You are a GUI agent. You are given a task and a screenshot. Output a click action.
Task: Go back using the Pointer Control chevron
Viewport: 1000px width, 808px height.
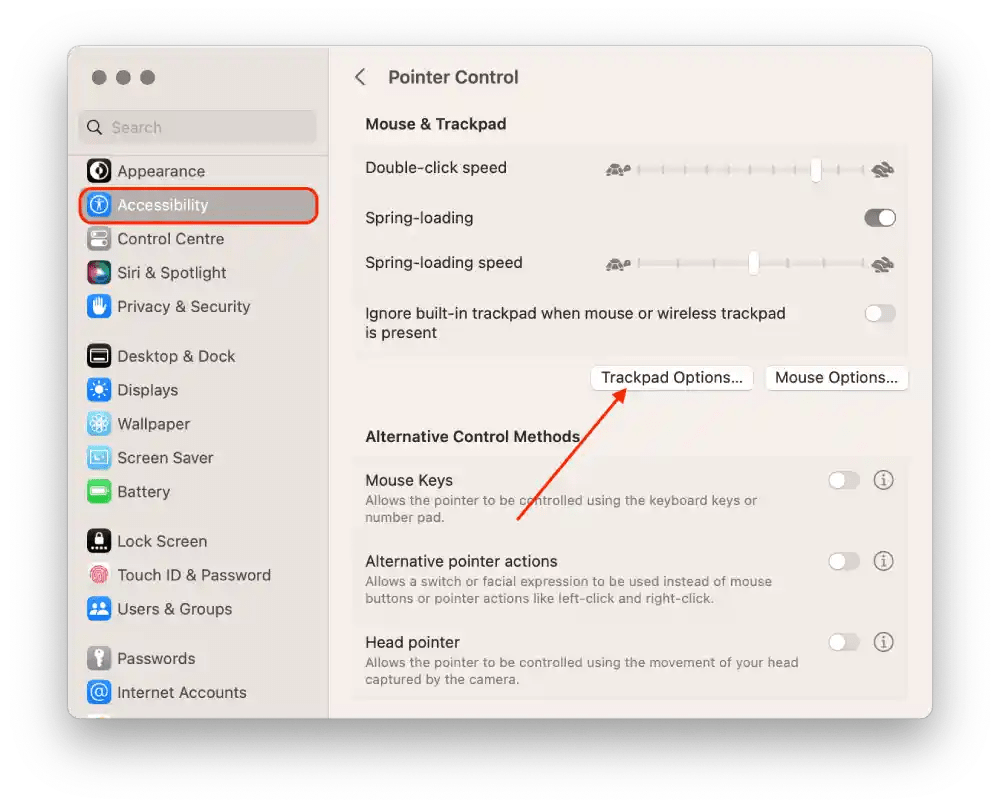(x=360, y=77)
